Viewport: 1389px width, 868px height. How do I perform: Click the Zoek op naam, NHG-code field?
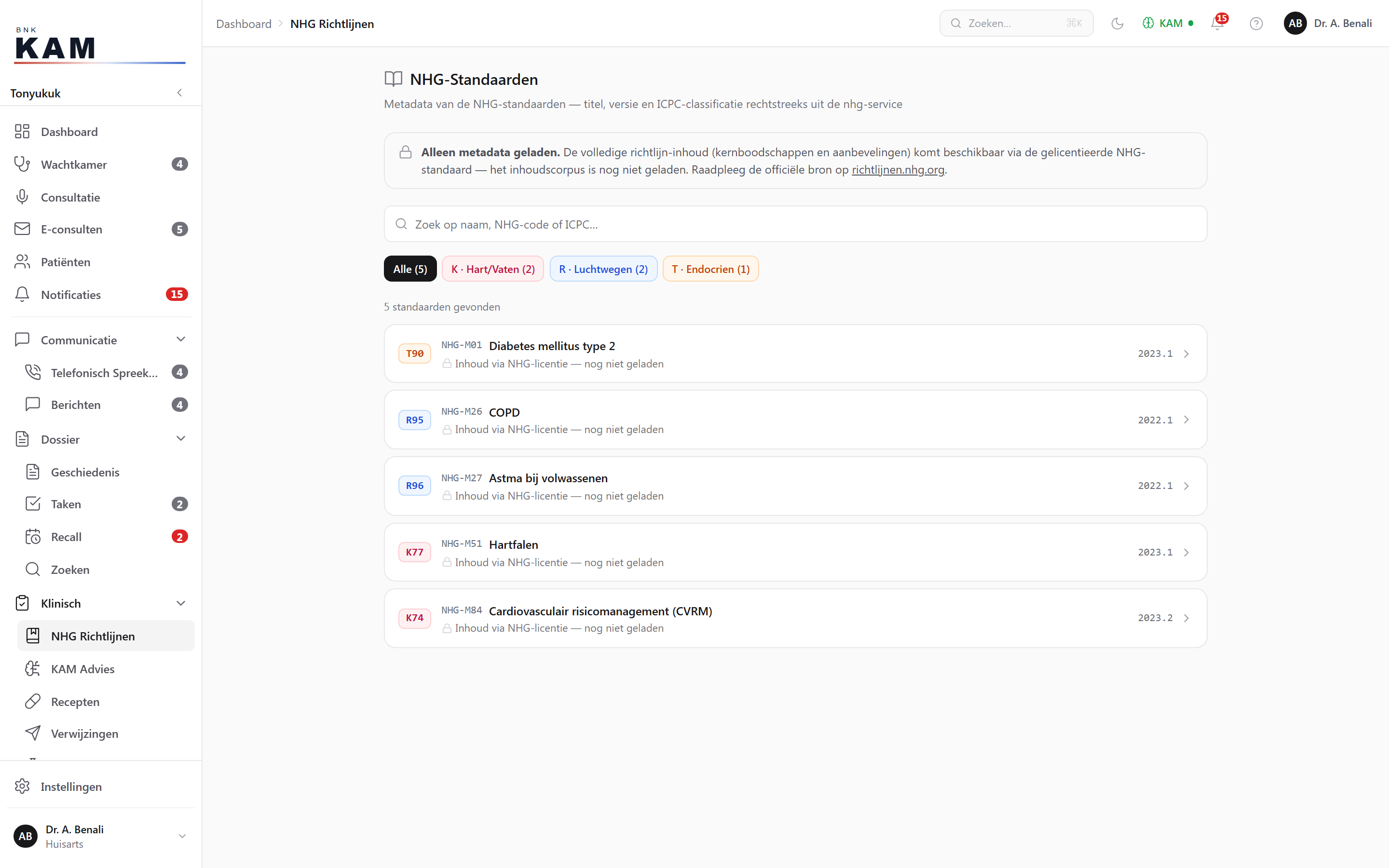pos(795,224)
